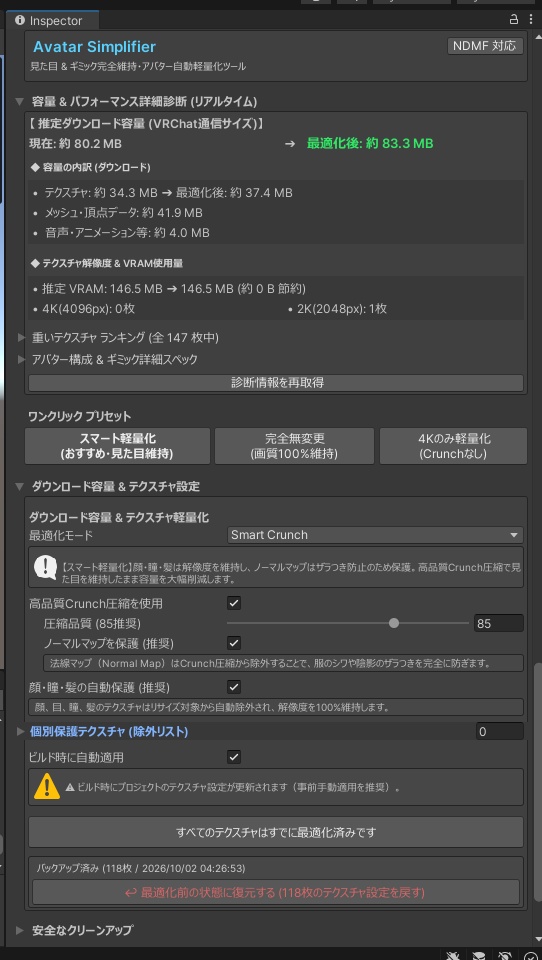Click 診断情報を再取得 button

(x=276, y=383)
